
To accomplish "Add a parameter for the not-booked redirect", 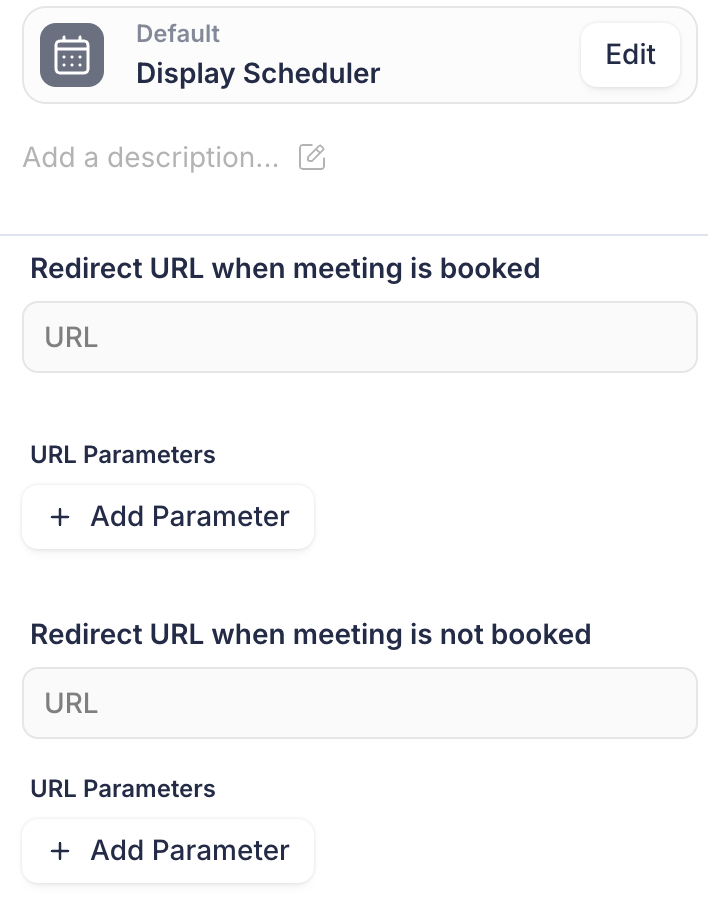I will pos(168,851).
